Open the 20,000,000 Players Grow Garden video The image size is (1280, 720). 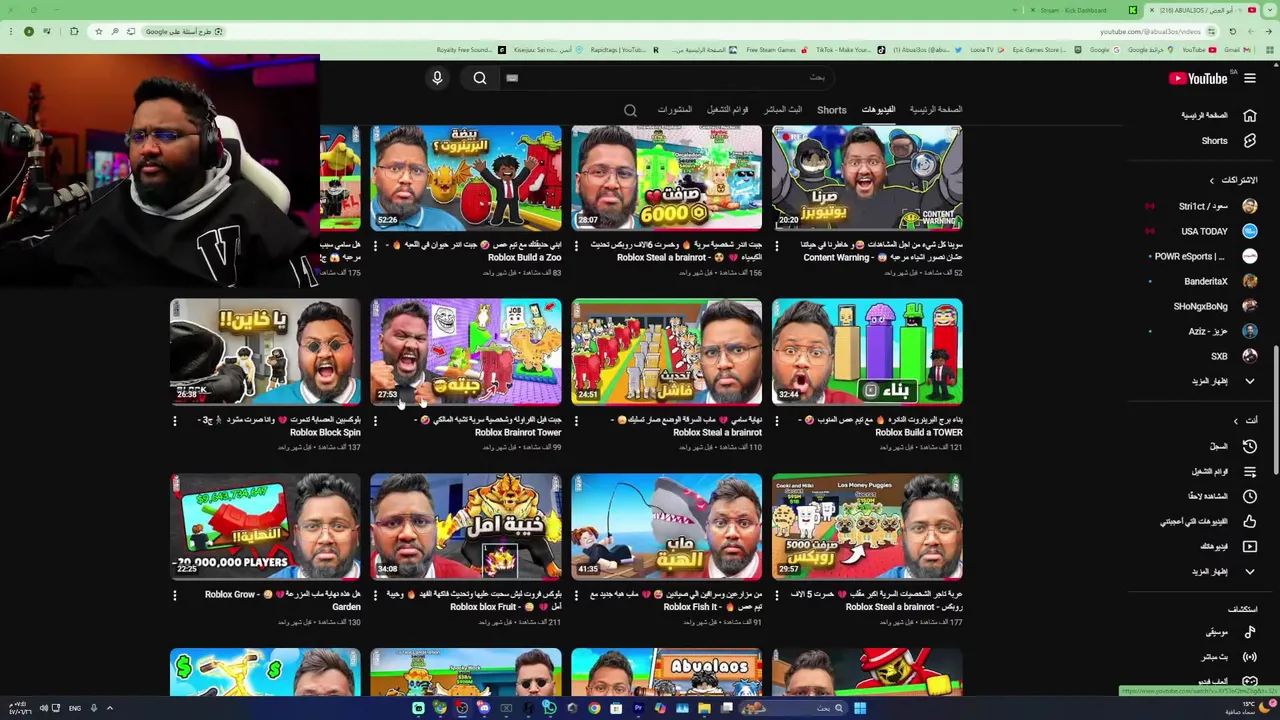[265, 527]
